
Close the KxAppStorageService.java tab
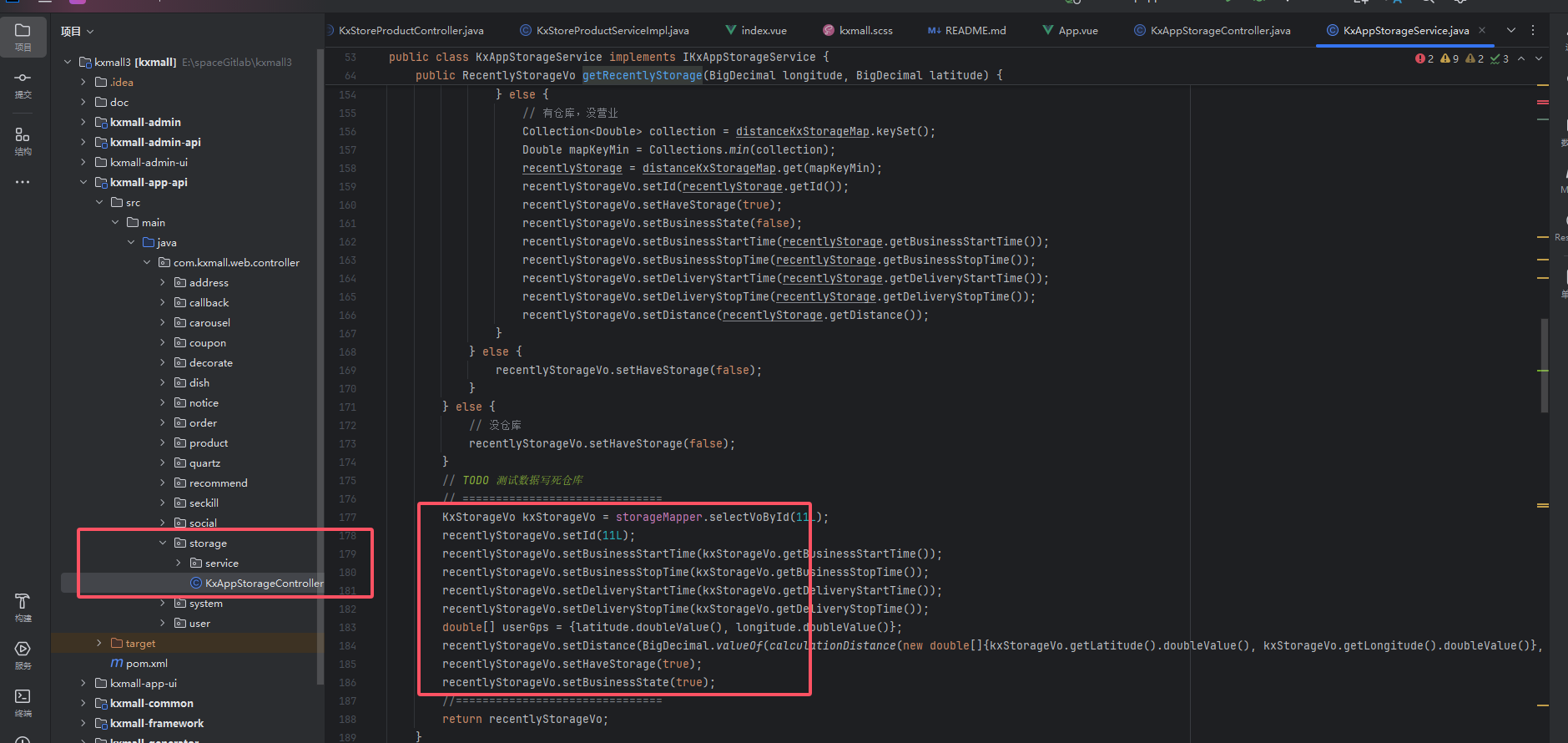tap(1482, 30)
